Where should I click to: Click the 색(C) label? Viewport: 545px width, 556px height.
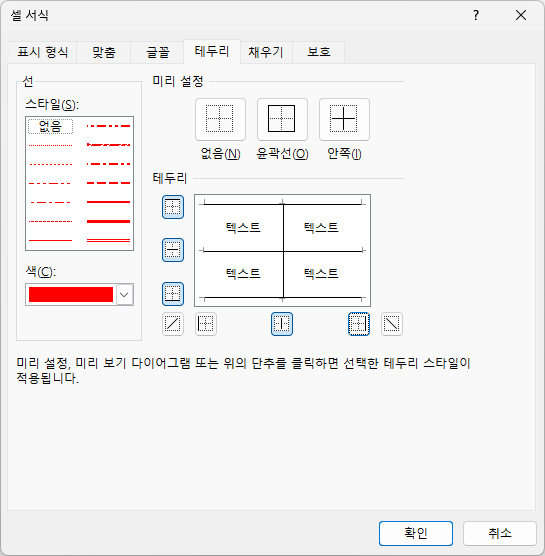coord(41,272)
